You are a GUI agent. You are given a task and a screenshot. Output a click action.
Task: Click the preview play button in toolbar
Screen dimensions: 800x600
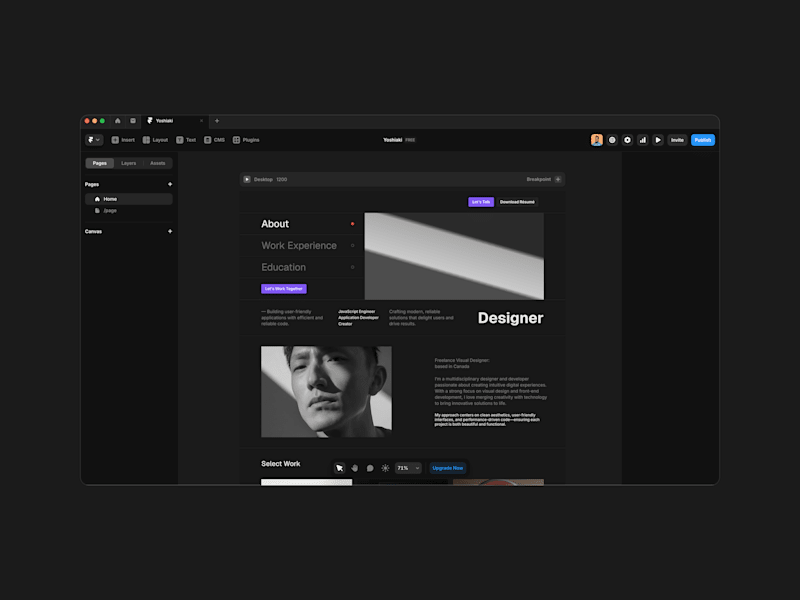tap(658, 140)
